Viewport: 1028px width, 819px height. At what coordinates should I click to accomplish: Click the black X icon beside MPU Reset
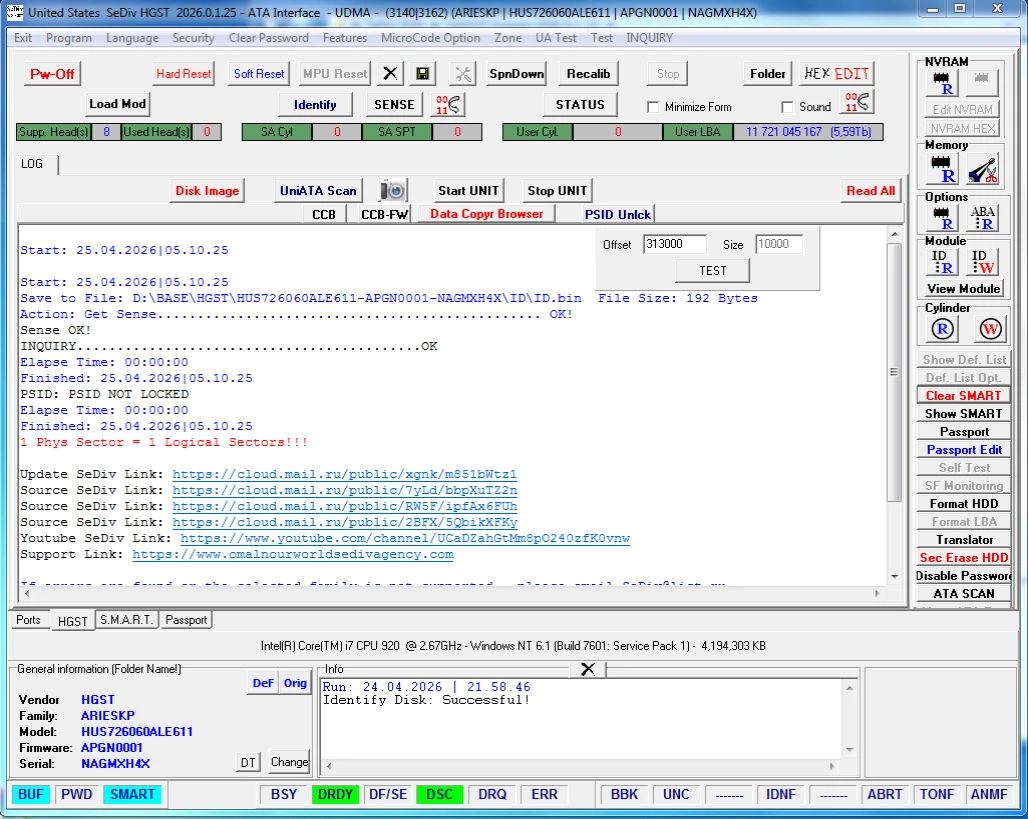click(x=391, y=74)
